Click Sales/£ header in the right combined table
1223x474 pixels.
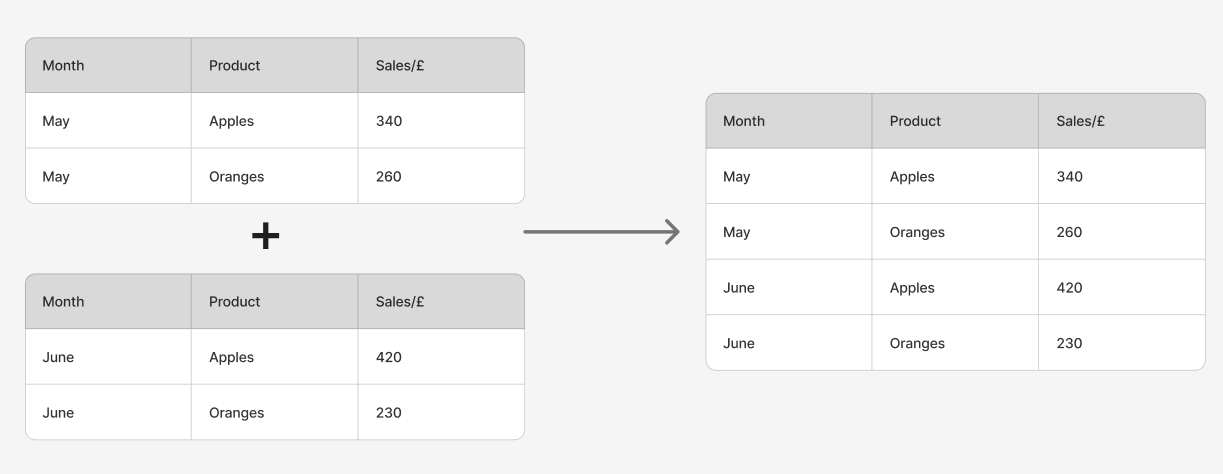point(1080,121)
